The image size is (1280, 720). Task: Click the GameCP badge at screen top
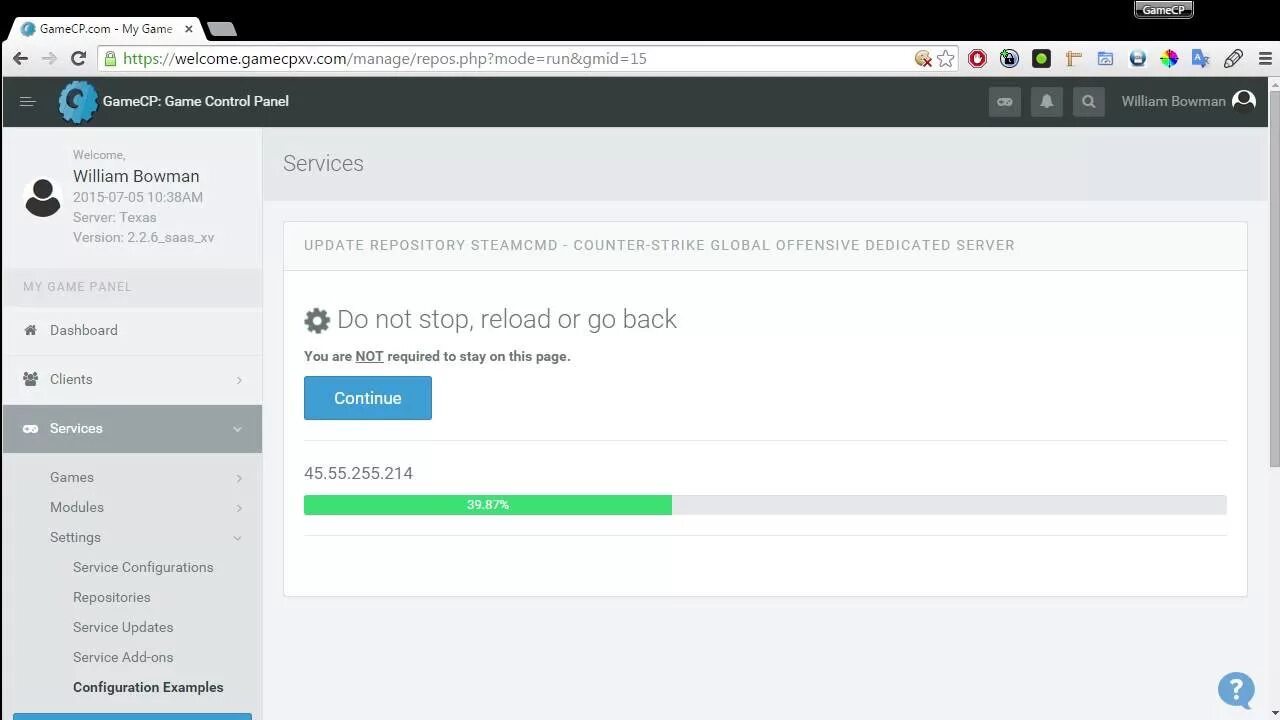pyautogui.click(x=1163, y=10)
